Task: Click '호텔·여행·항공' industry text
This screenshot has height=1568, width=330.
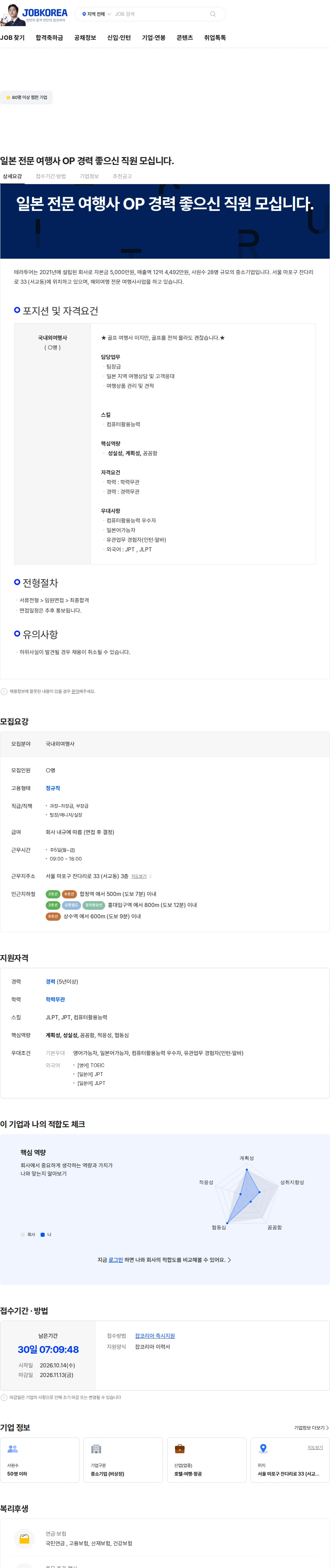Action: point(188,1474)
